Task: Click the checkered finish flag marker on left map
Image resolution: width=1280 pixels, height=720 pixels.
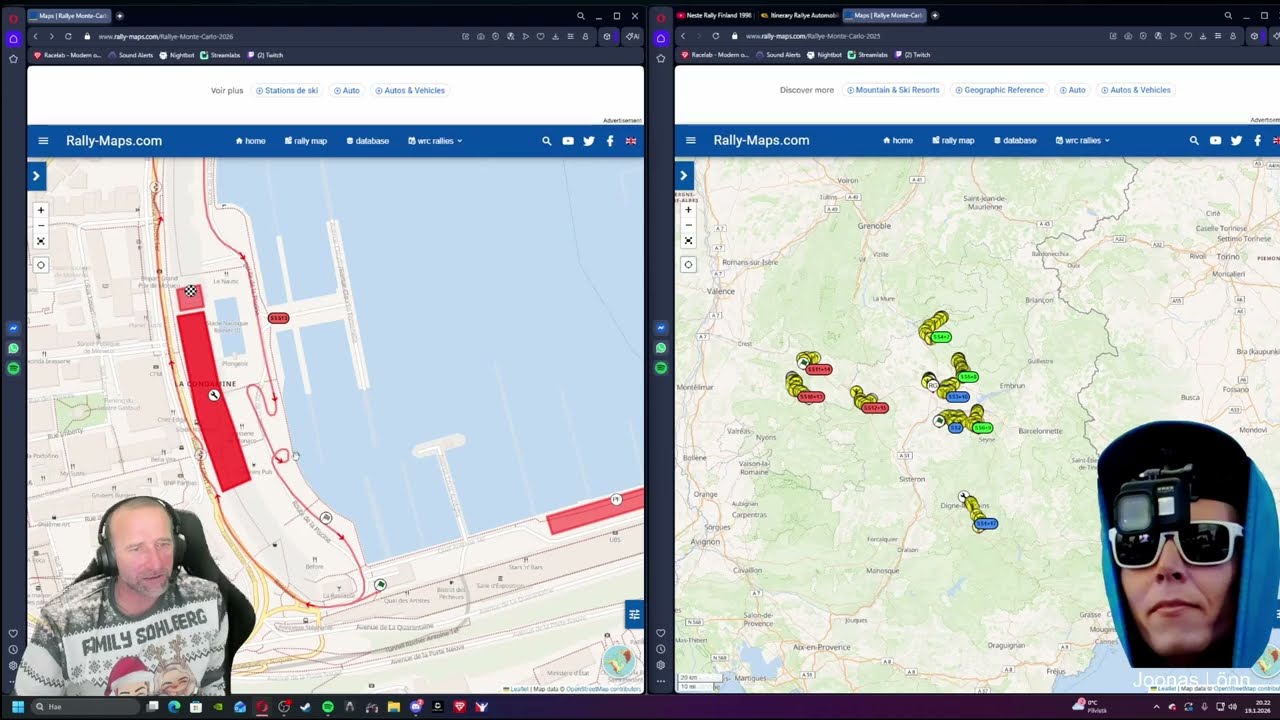Action: (190, 291)
